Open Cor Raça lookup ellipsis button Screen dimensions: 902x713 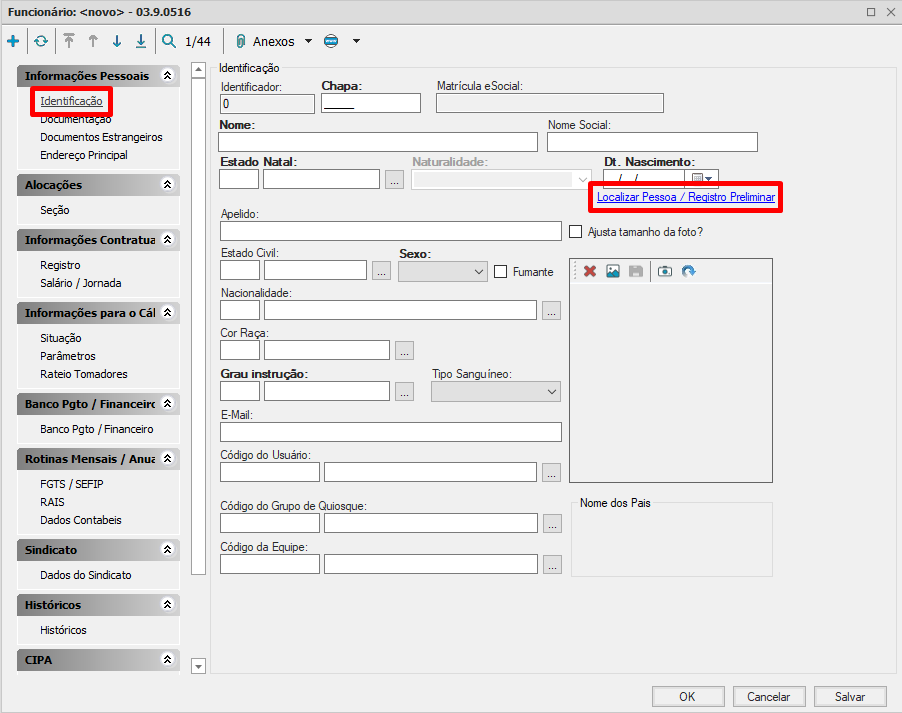pos(404,350)
